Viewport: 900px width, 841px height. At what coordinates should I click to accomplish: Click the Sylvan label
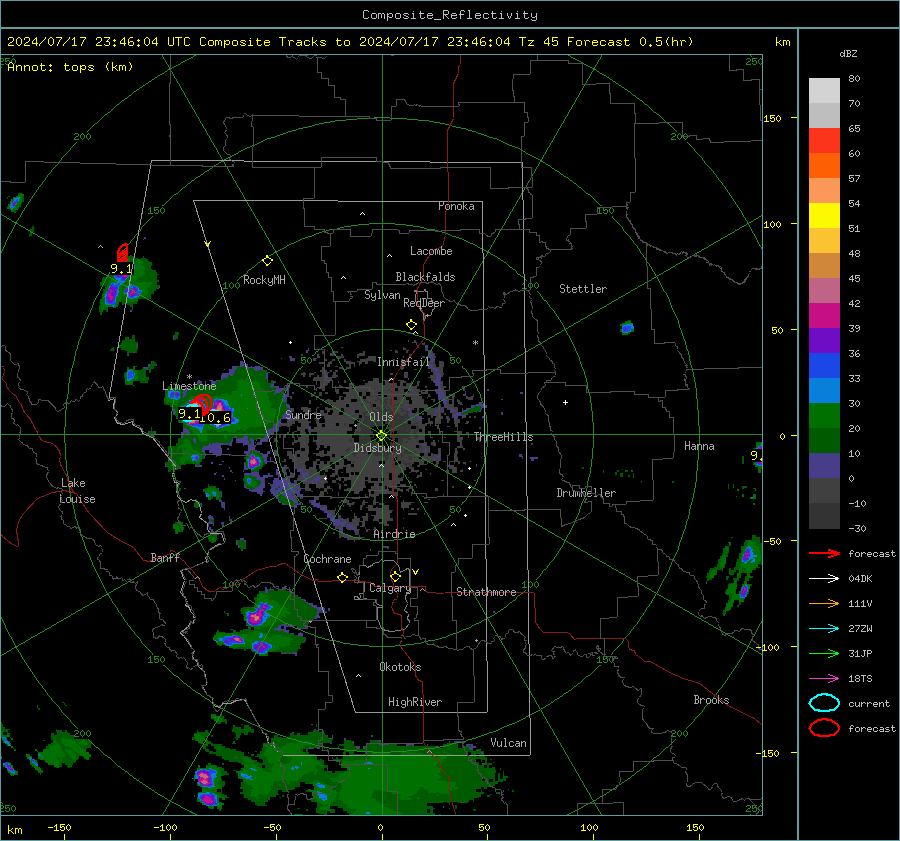[x=382, y=295]
